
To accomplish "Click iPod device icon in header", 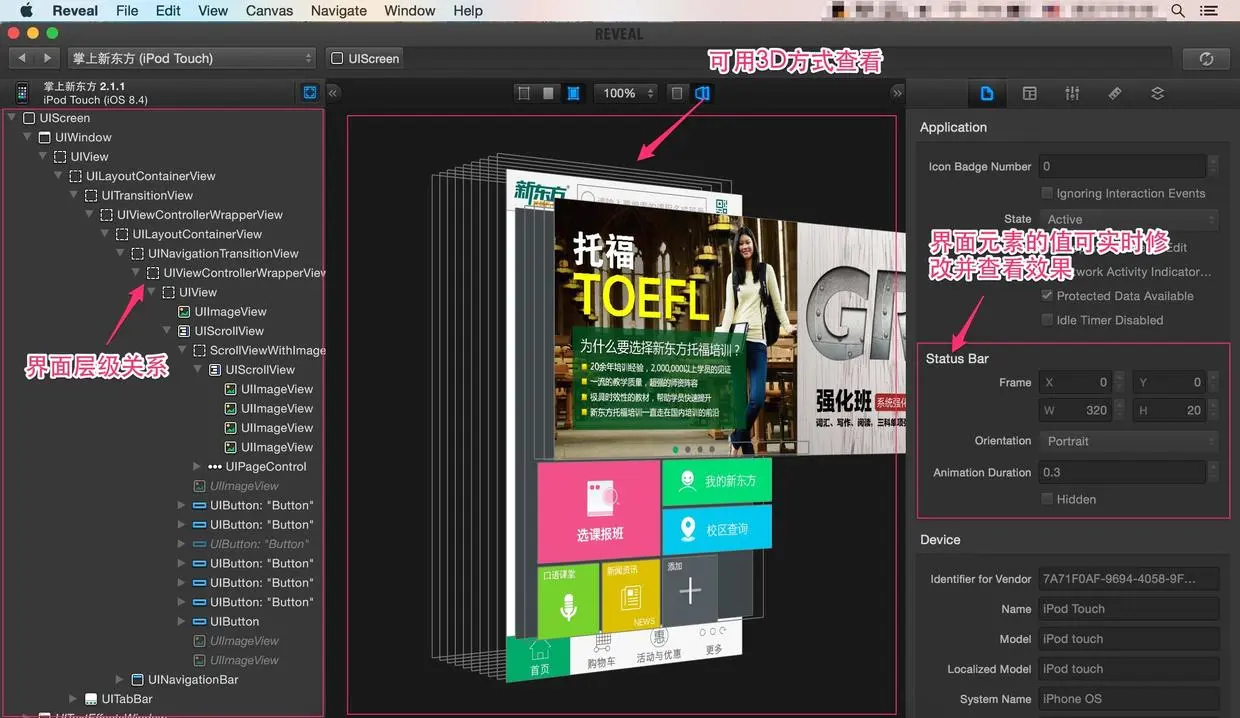I will (x=21, y=93).
